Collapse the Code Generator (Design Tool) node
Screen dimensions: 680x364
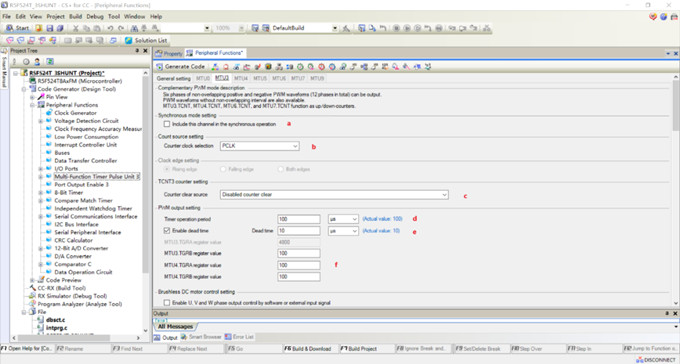24,89
